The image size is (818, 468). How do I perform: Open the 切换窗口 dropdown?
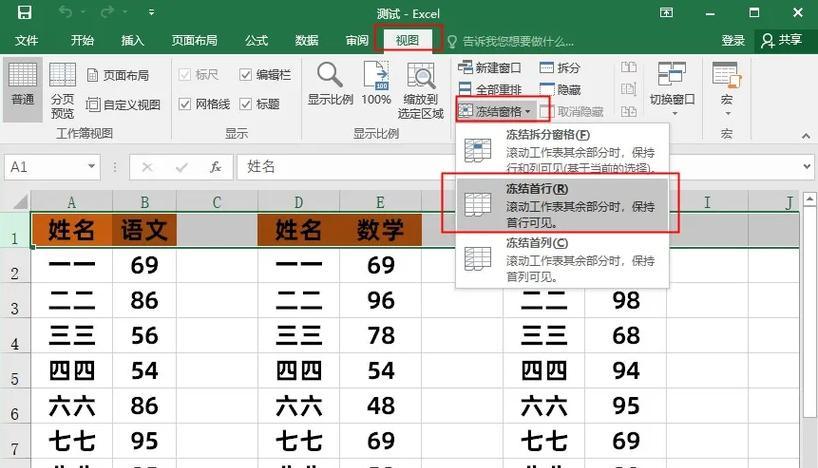point(672,89)
